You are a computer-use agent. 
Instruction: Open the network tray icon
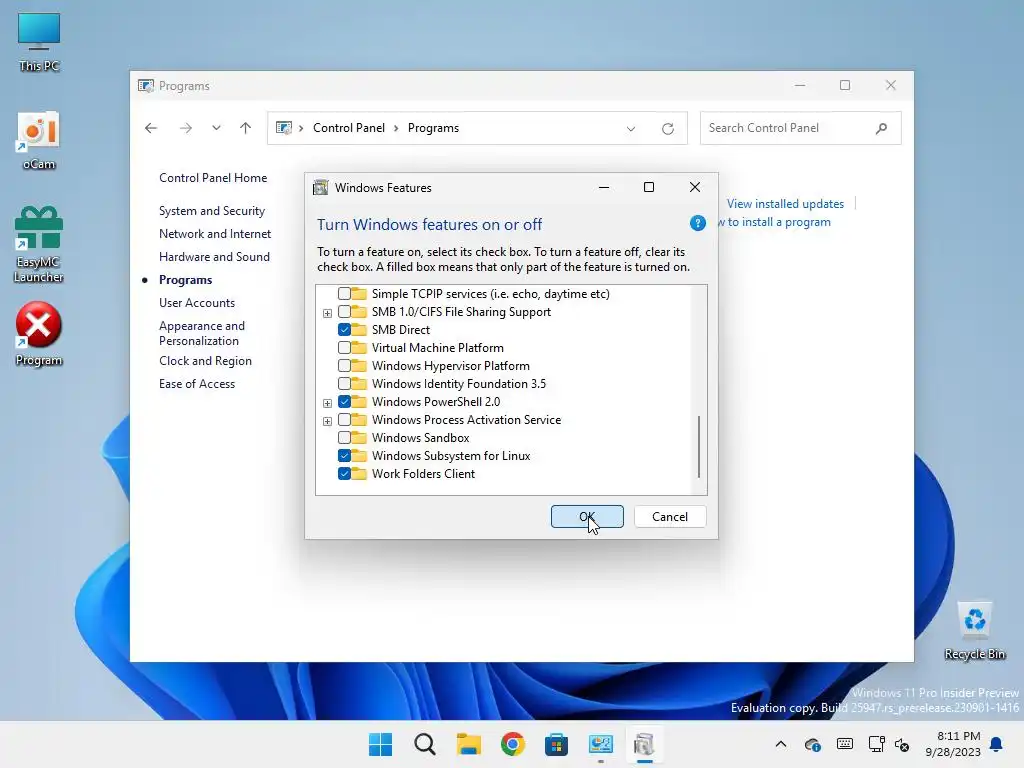(876, 744)
